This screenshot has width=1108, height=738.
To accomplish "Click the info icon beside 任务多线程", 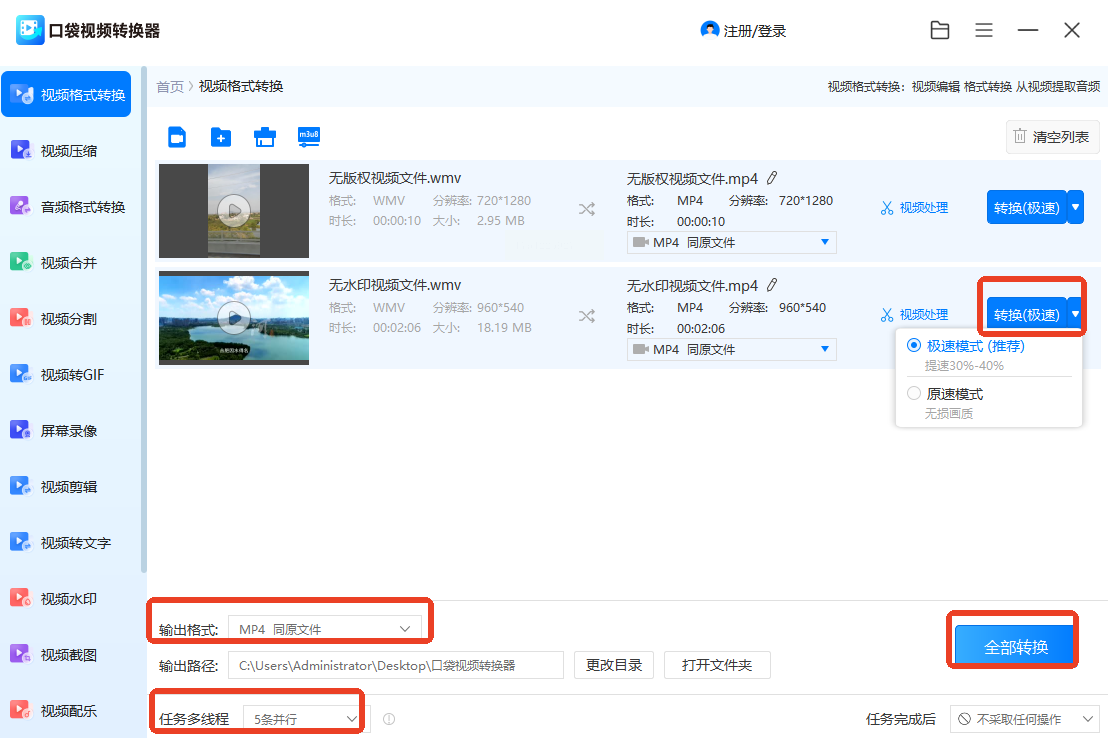I will coord(389,719).
